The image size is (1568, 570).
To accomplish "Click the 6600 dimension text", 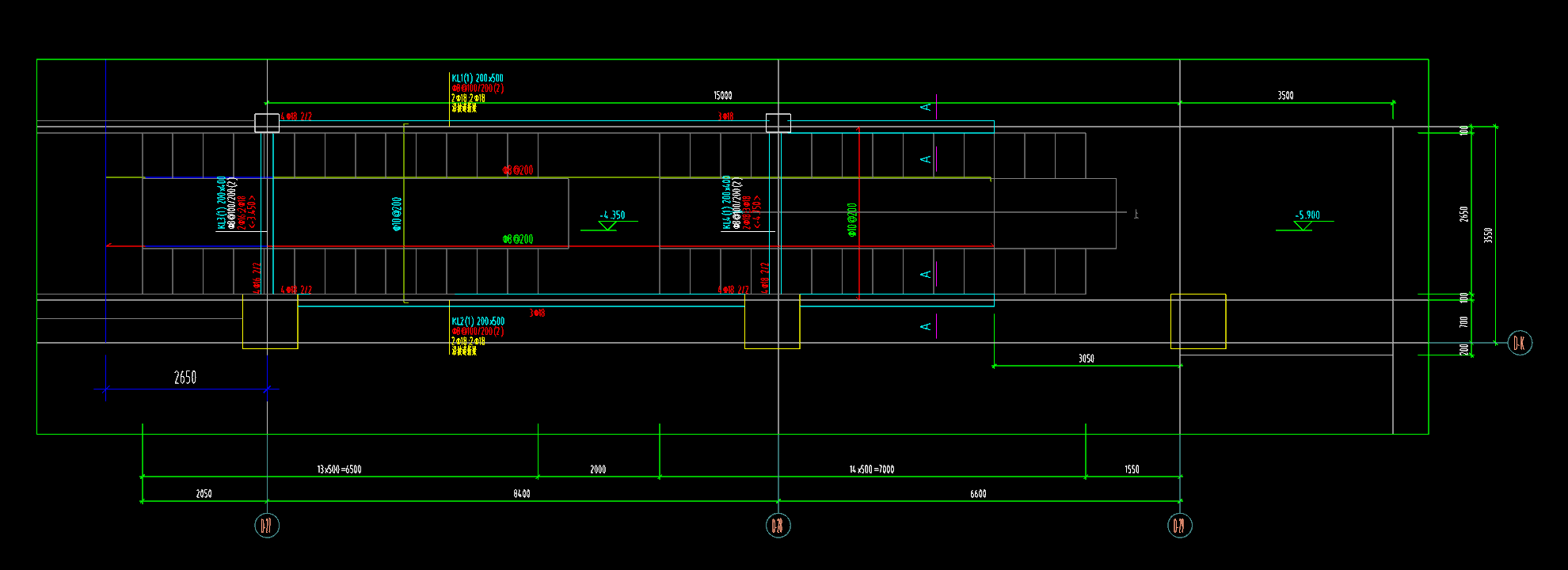I will pyautogui.click(x=978, y=494).
